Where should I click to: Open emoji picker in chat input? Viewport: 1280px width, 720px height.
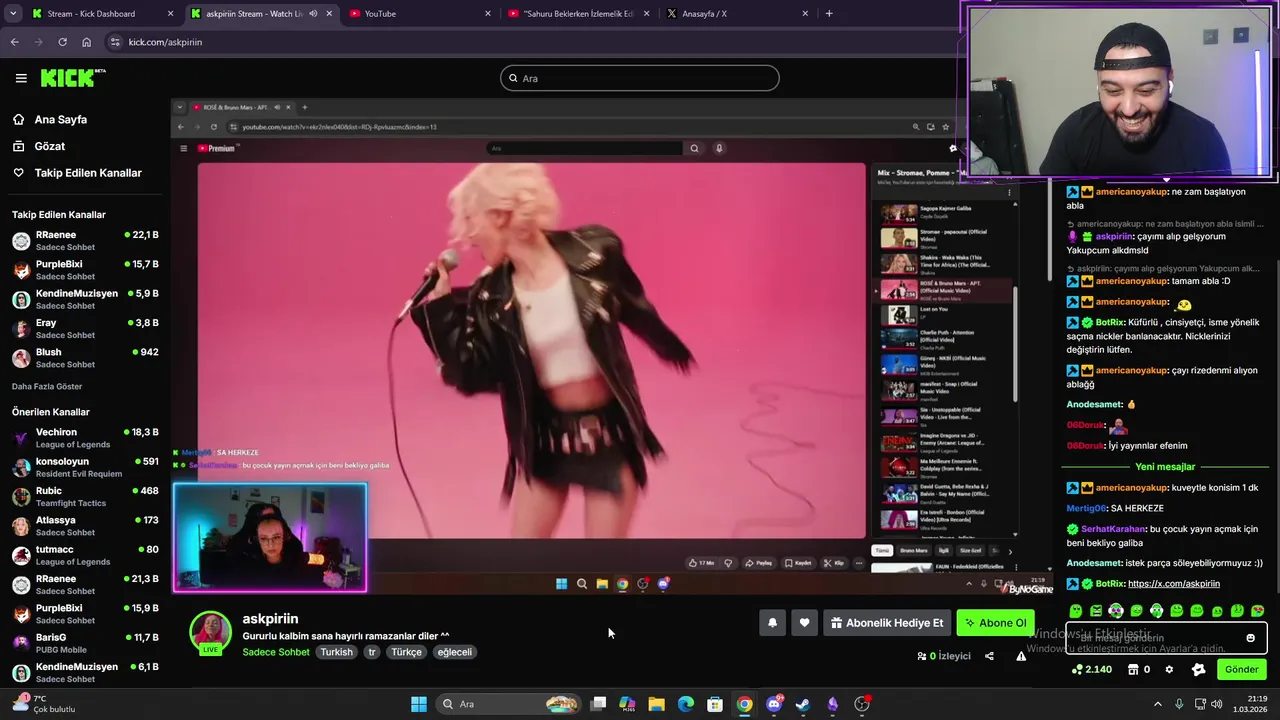pos(1250,638)
